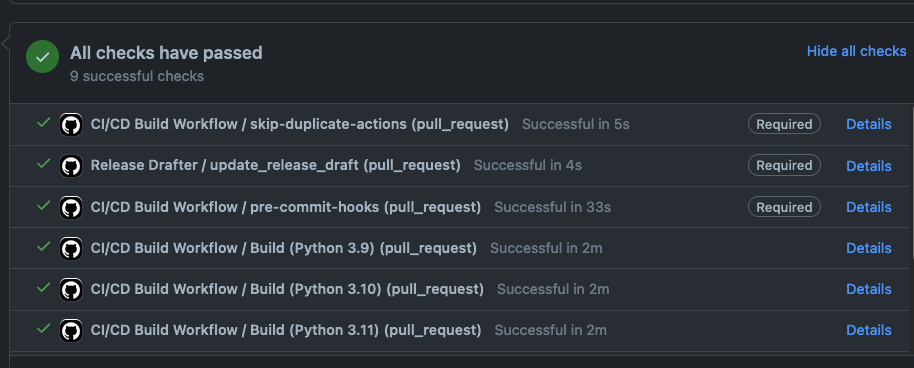Click Required badge on skip-duplicate-actions row
The height and width of the screenshot is (368, 914).
coord(784,124)
